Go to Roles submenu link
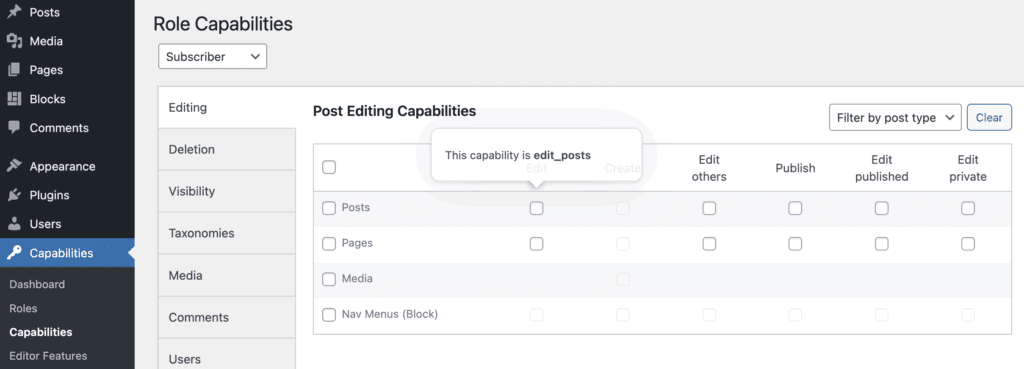Image resolution: width=1024 pixels, height=369 pixels. click(24, 308)
